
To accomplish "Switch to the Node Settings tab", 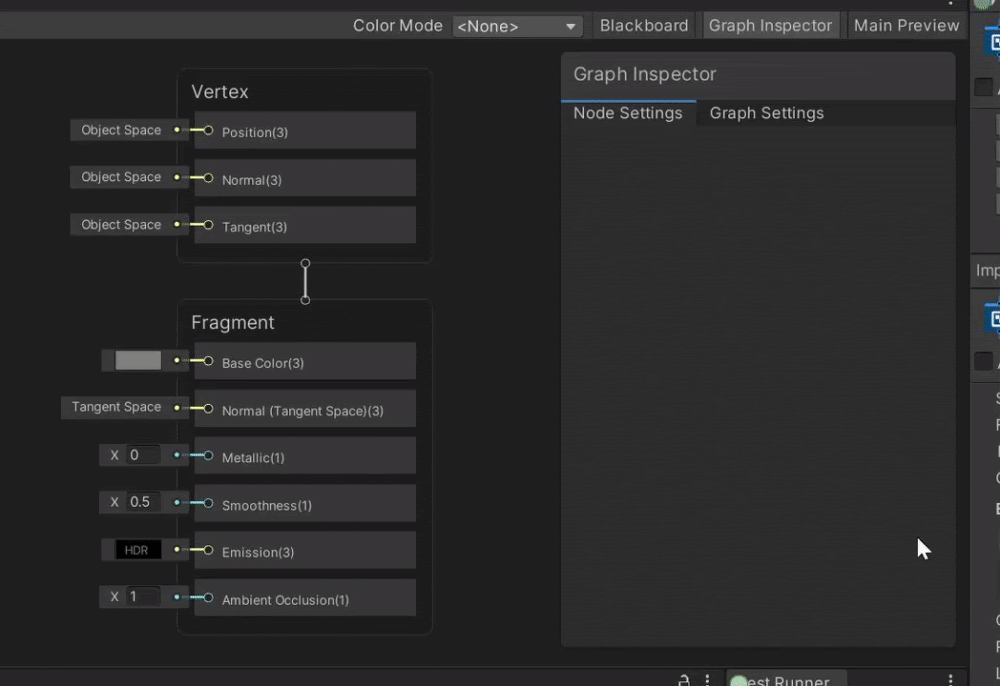I will (x=628, y=113).
